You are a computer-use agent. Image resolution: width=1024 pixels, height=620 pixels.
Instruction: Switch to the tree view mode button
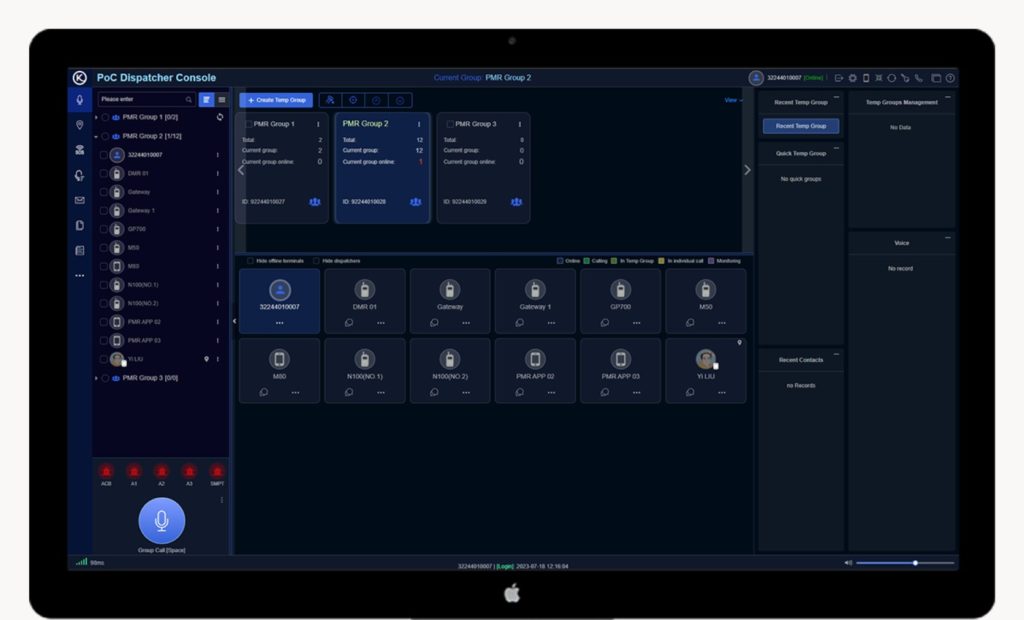[x=206, y=99]
